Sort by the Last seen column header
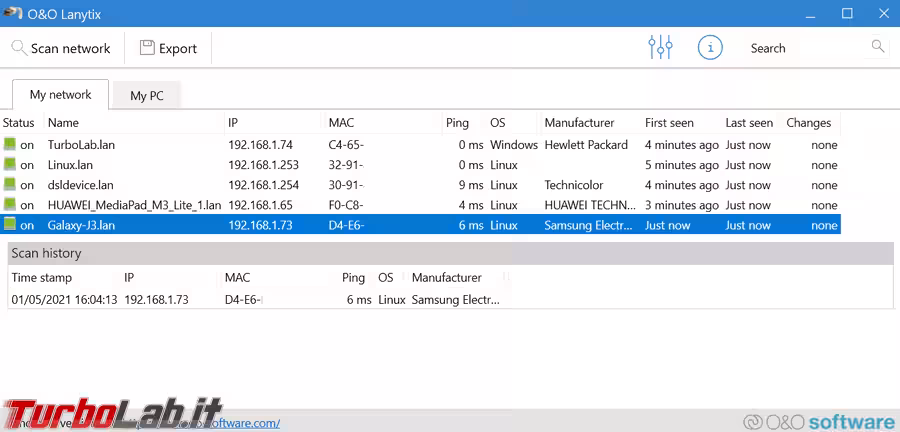Viewport: 900px width, 432px height. (749, 123)
